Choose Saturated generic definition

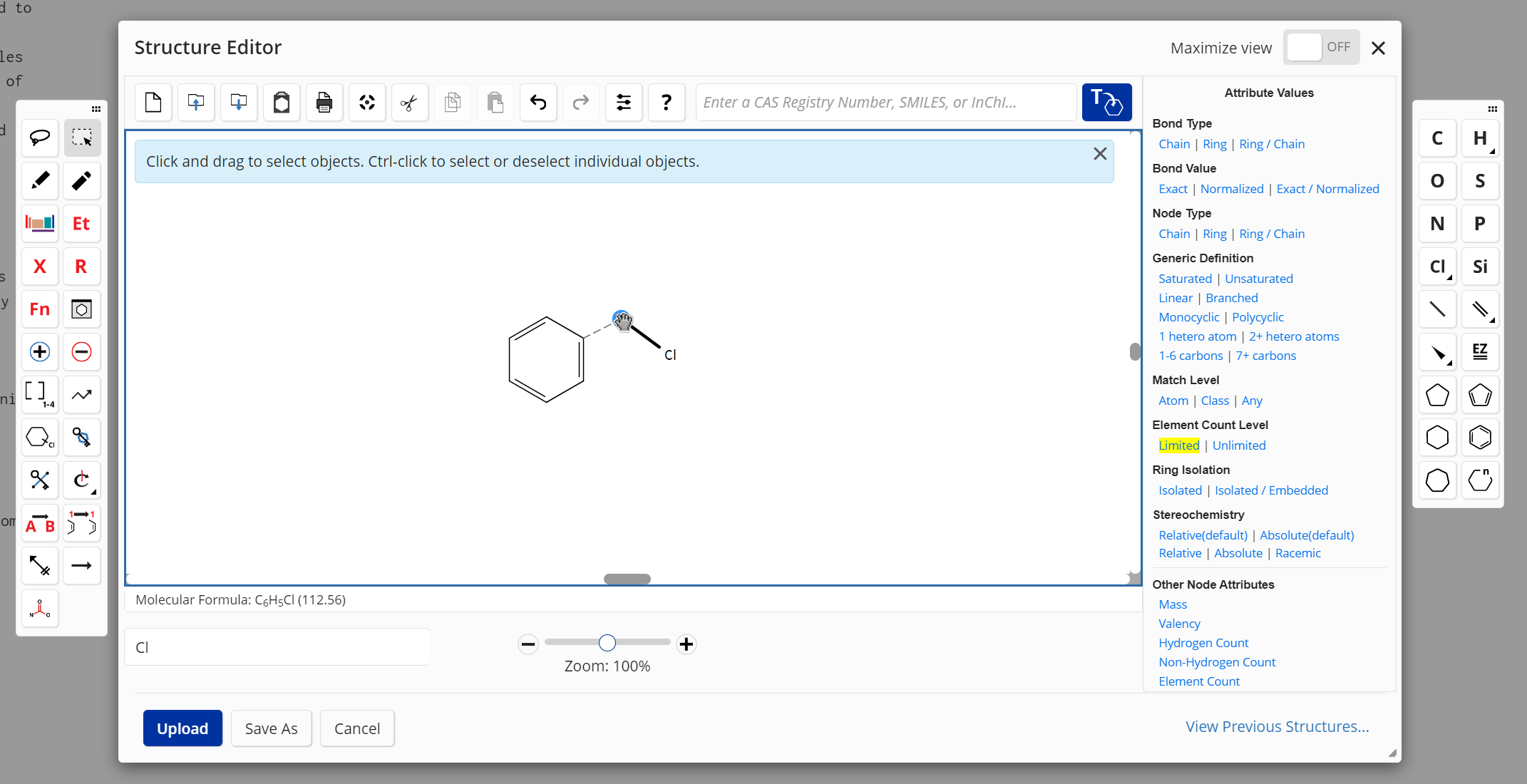tap(1185, 279)
